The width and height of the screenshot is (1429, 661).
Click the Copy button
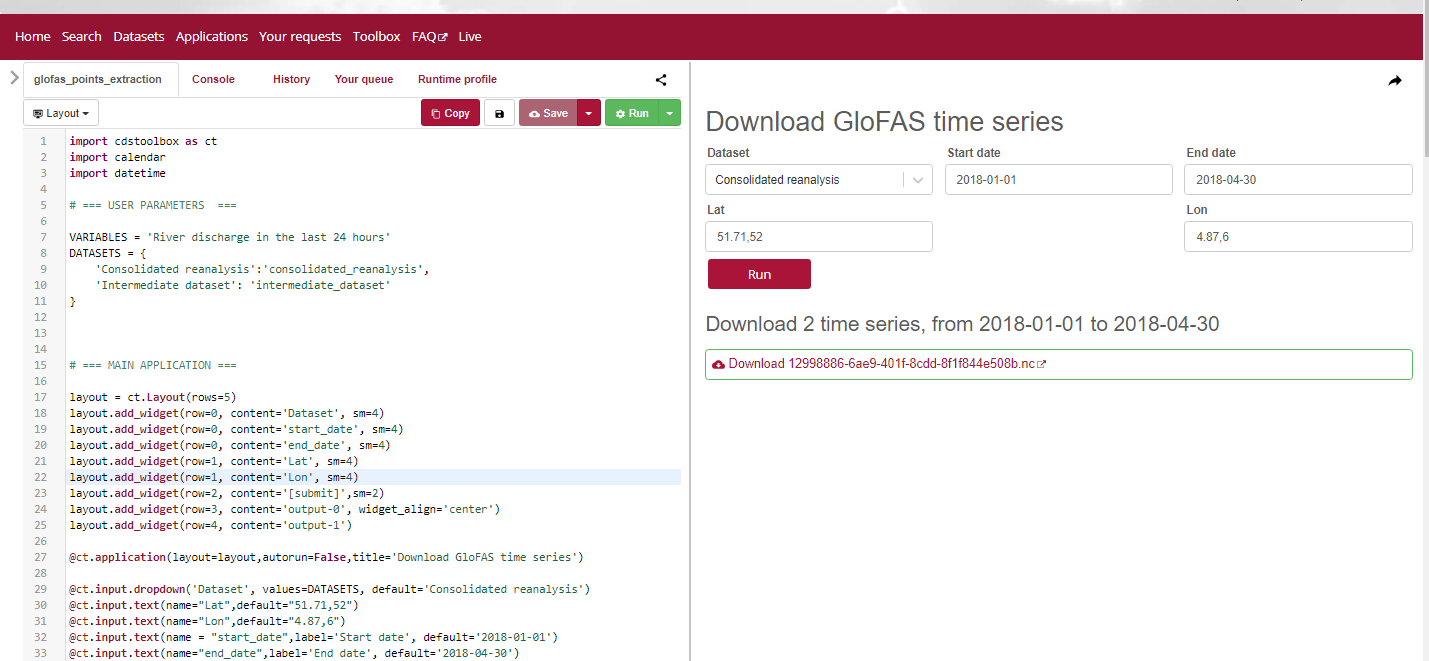pyautogui.click(x=450, y=113)
